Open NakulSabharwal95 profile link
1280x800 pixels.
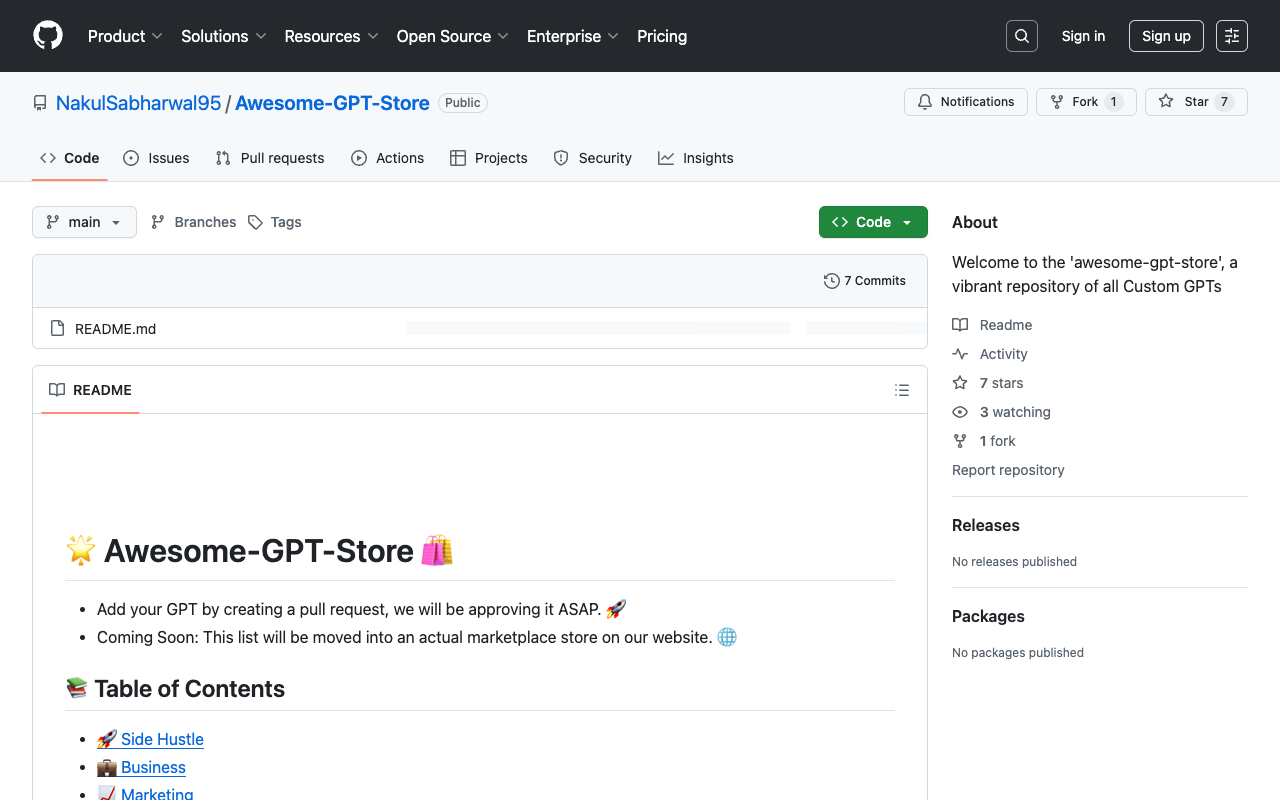tap(138, 103)
